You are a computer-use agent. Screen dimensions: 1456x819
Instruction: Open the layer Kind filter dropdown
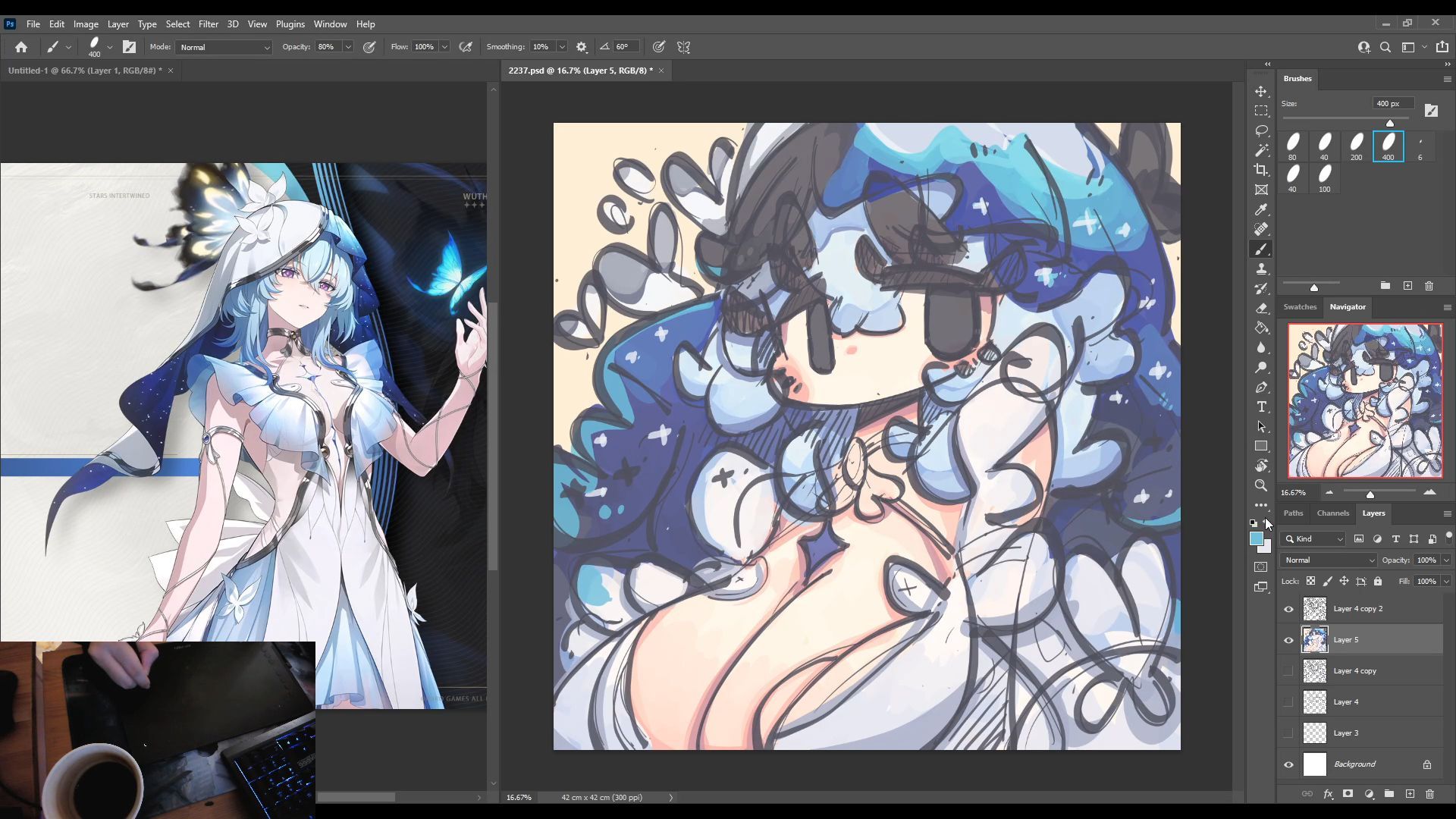pos(1313,538)
